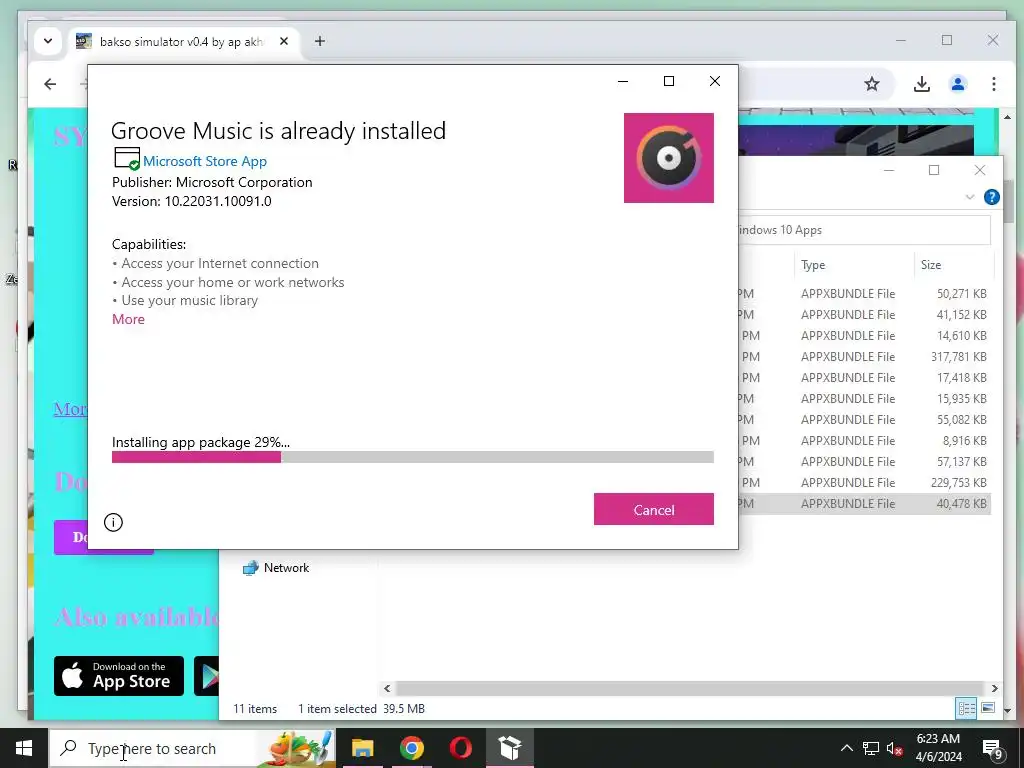Switch File Explorer to large icons view
This screenshot has width=1024, height=768.
987,708
